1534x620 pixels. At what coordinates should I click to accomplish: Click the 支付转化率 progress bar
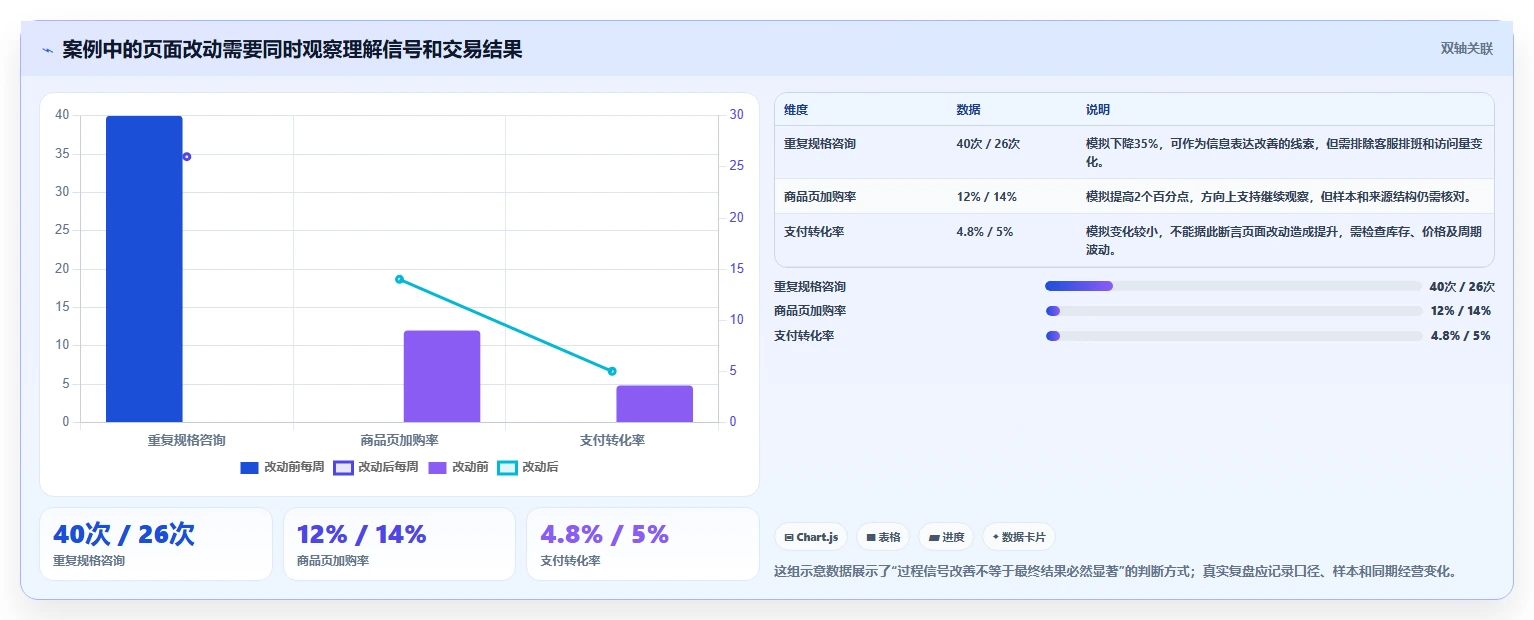pos(1233,336)
